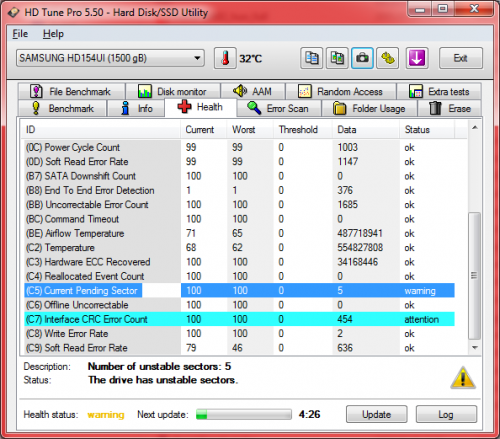Open the options wrench icon

click(388, 58)
